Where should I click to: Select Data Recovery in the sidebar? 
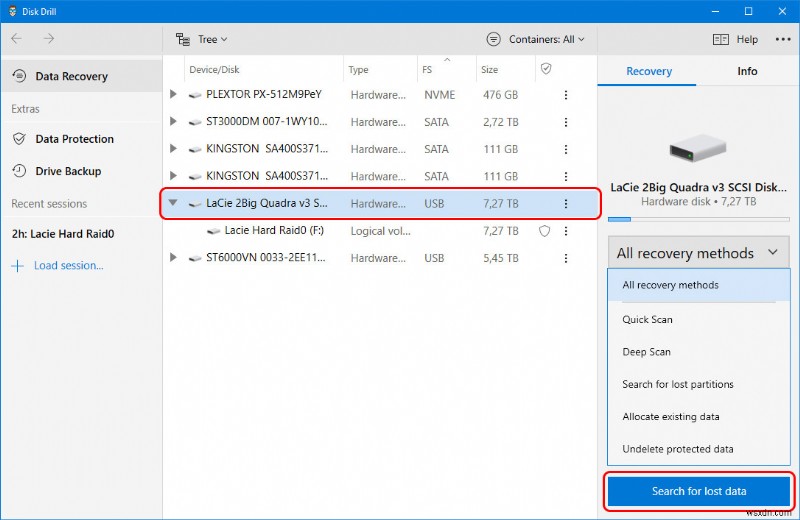(82, 76)
